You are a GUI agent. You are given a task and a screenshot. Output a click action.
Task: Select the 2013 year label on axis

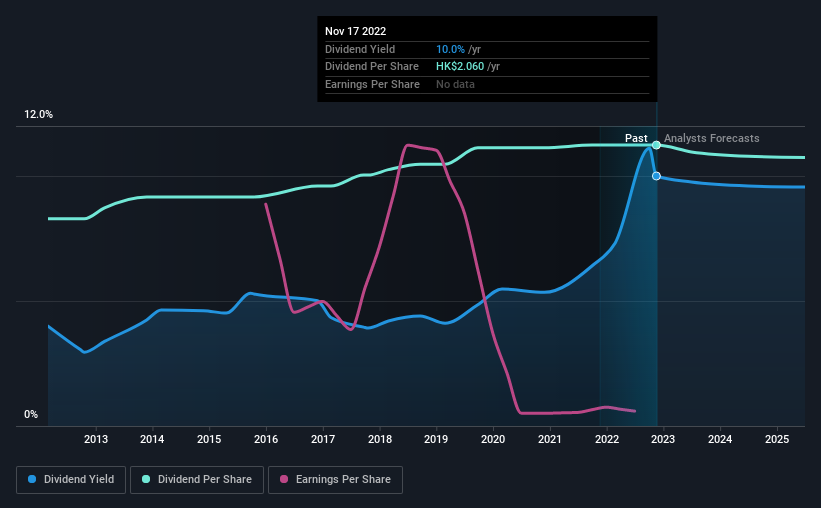coord(96,439)
